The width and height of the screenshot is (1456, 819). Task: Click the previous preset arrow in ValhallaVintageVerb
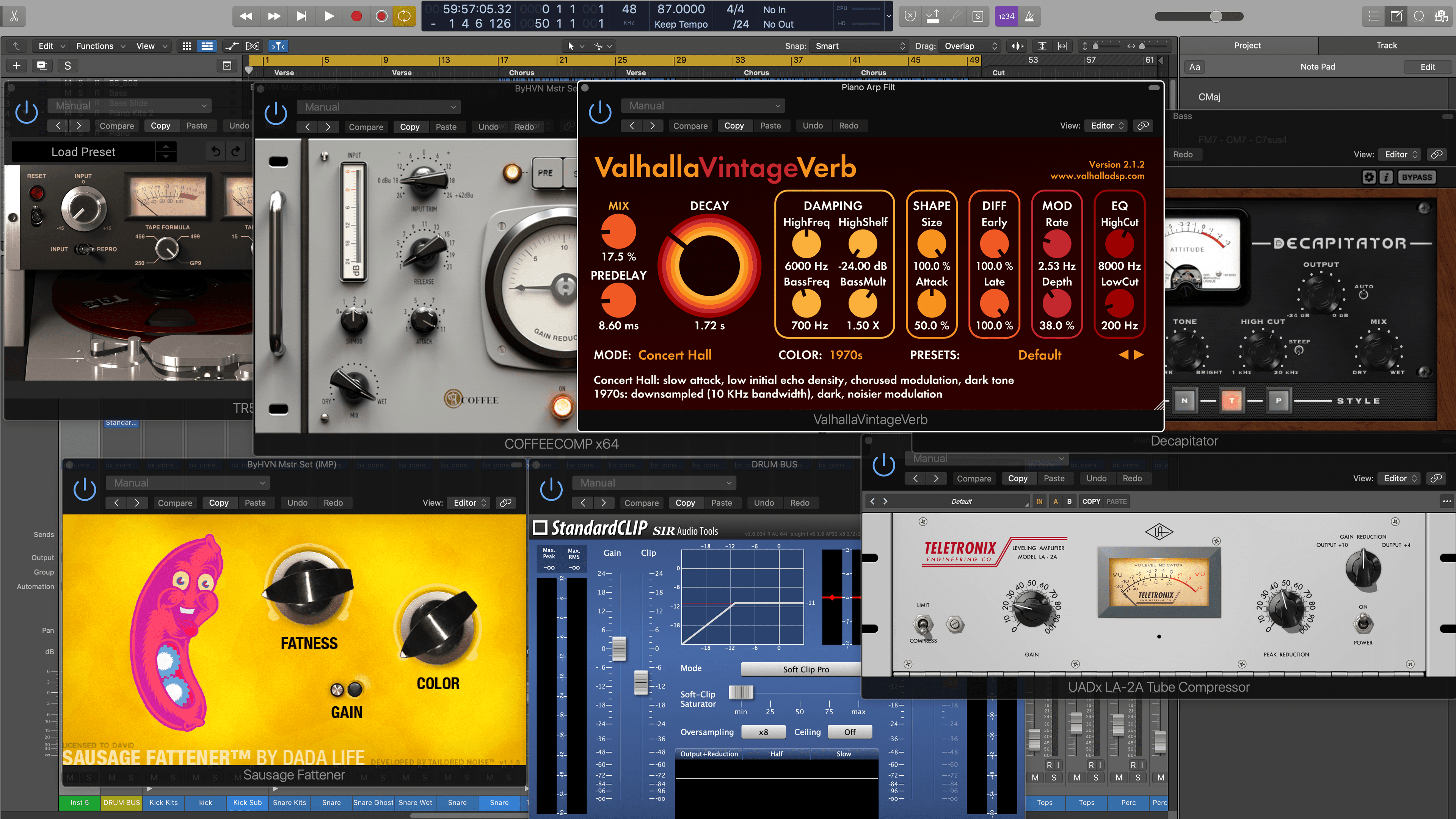point(1123,355)
